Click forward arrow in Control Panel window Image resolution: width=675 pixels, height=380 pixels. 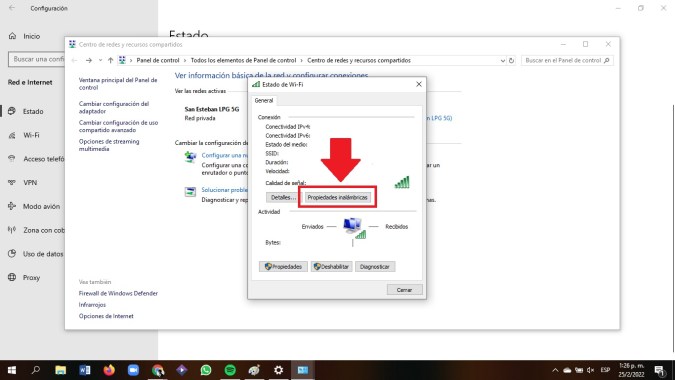89,60
